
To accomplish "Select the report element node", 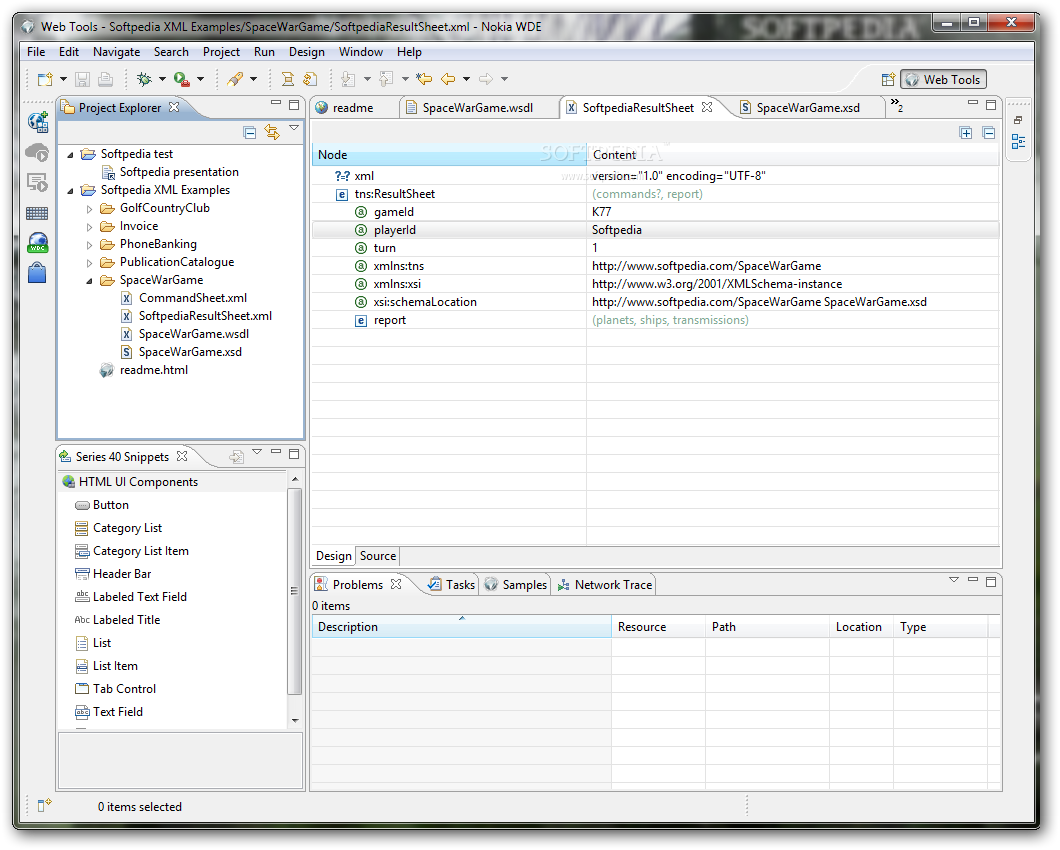I will click(x=389, y=321).
